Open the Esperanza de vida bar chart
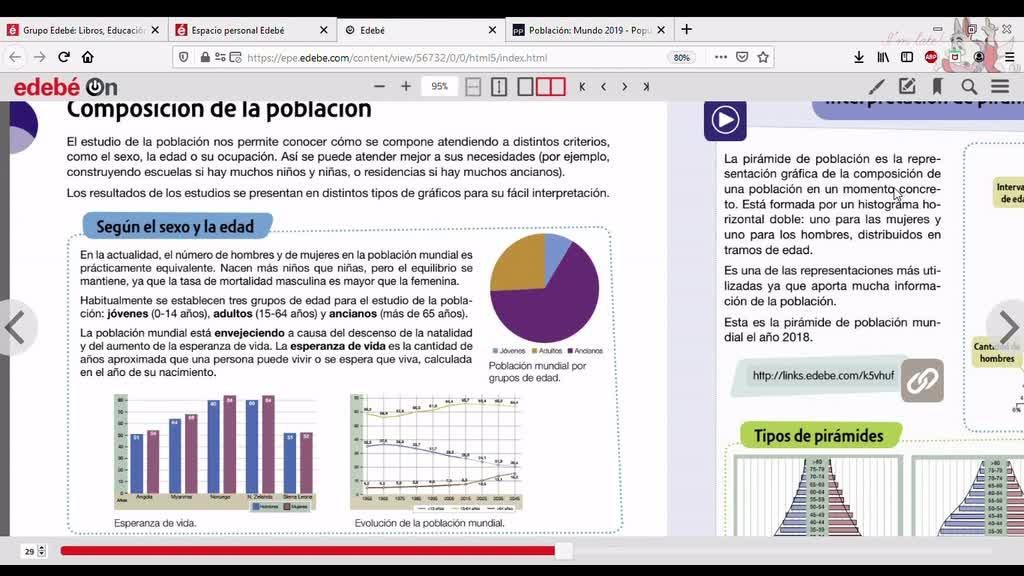The height and width of the screenshot is (576, 1024). click(x=215, y=453)
